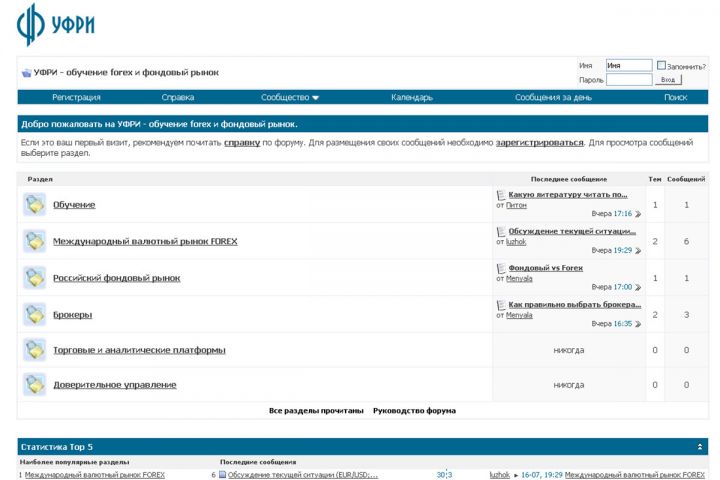The height and width of the screenshot is (480, 720).
Task: Open top popular section Международный валютный рынок FOREX
Action: pos(95,475)
